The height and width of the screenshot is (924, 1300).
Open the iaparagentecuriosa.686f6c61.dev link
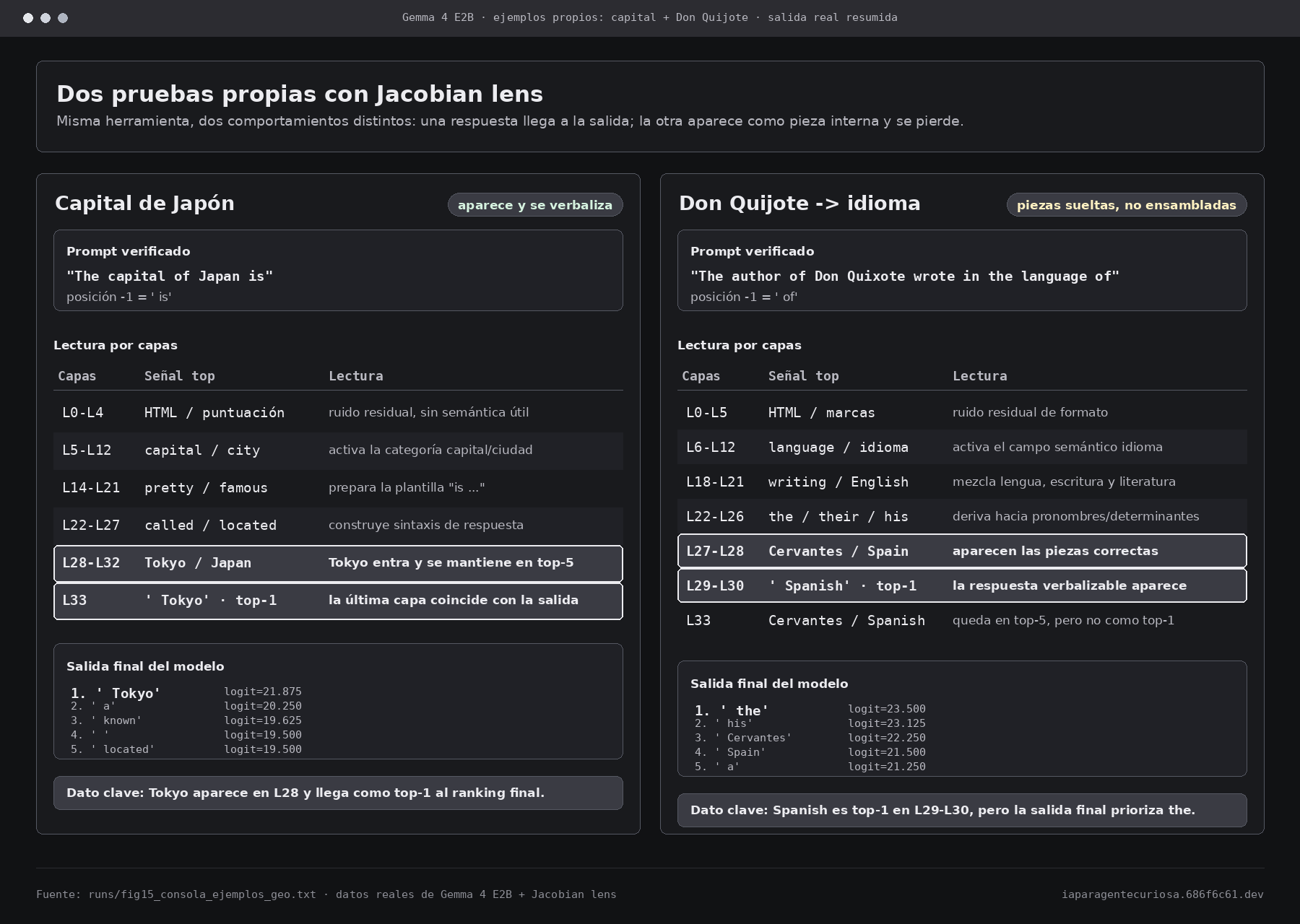click(x=1163, y=894)
